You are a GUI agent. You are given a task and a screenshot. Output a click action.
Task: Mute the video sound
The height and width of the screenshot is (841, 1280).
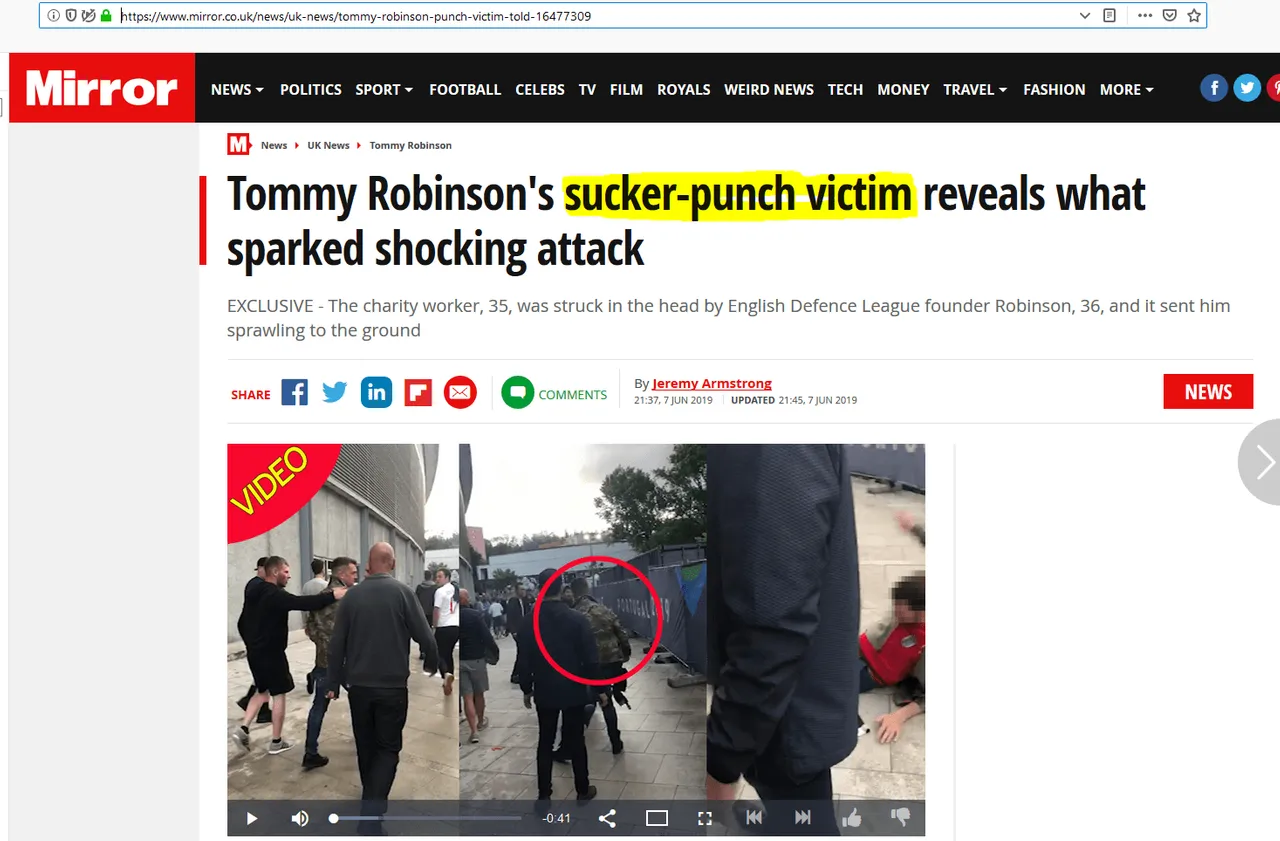coord(300,818)
